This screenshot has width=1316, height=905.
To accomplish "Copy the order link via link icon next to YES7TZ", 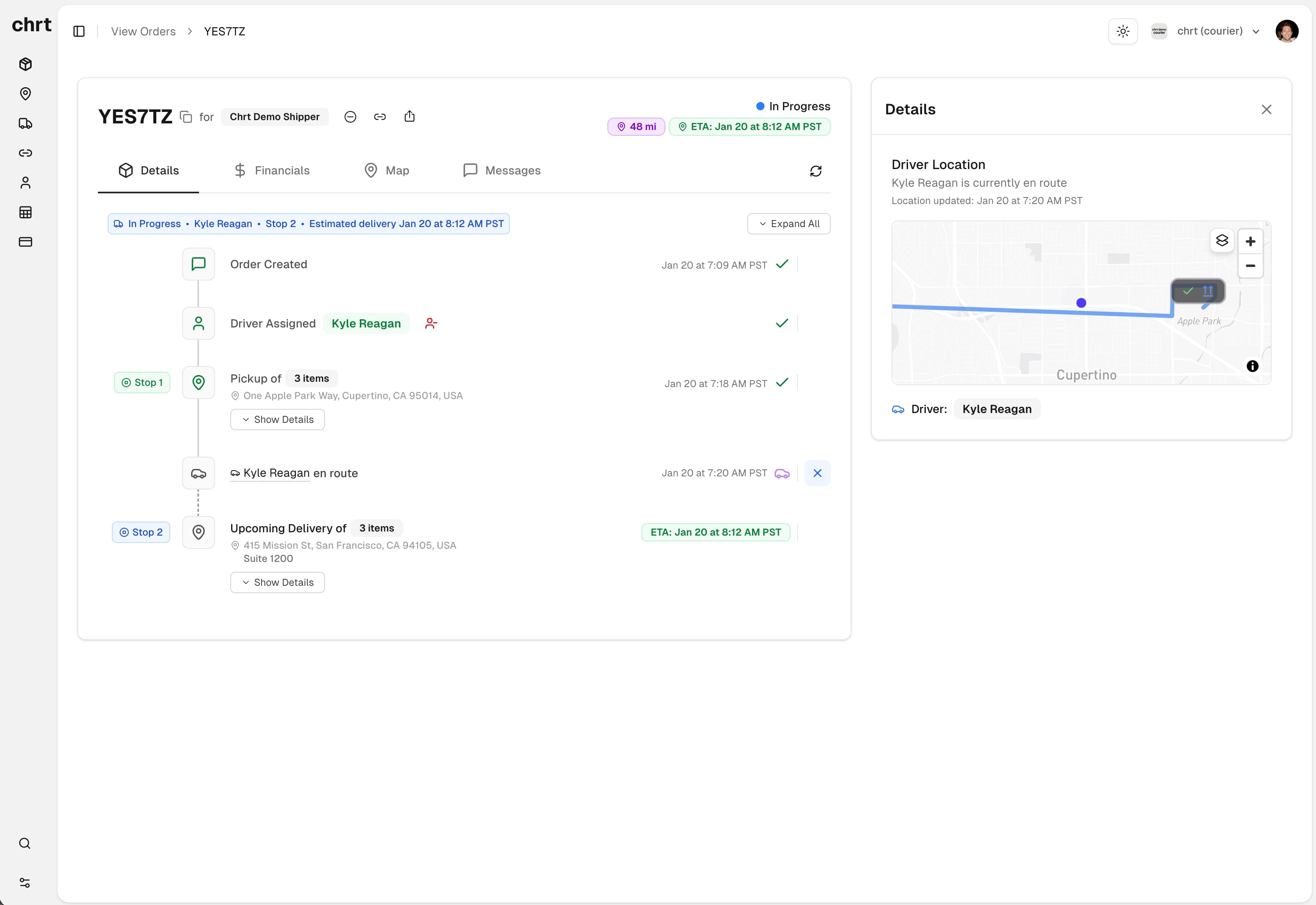I will pyautogui.click(x=380, y=116).
